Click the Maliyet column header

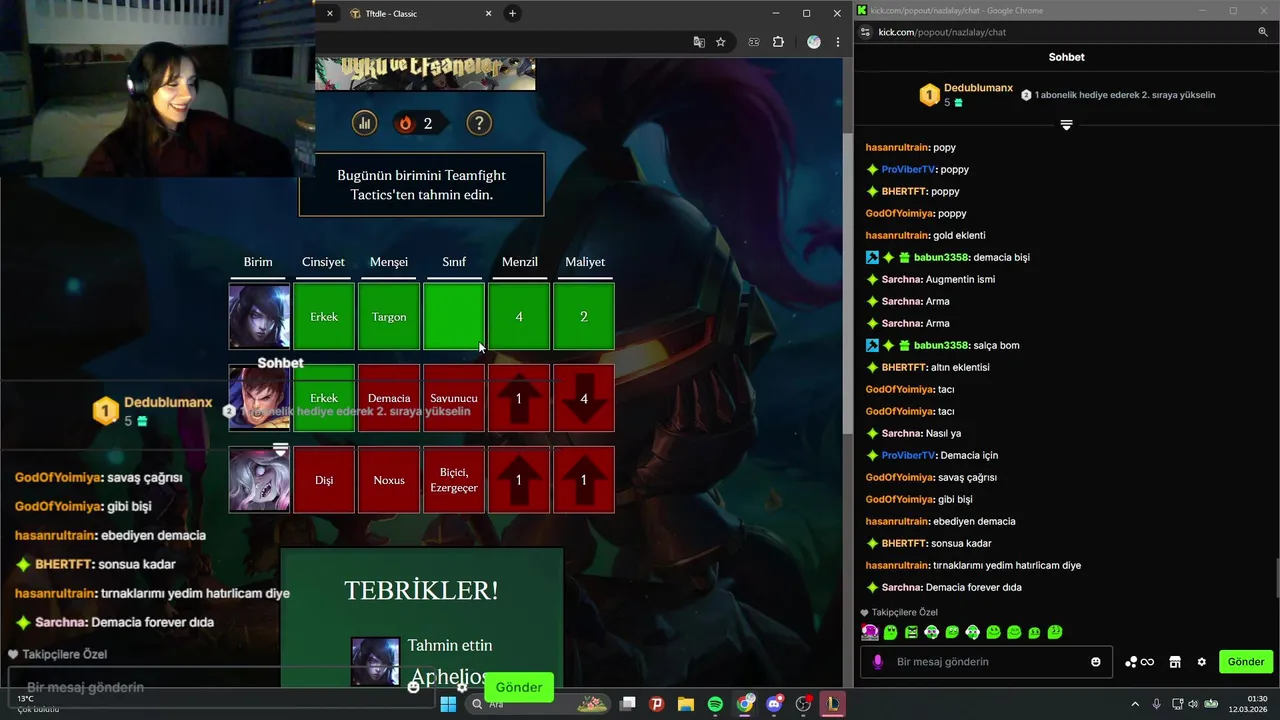coord(585,262)
